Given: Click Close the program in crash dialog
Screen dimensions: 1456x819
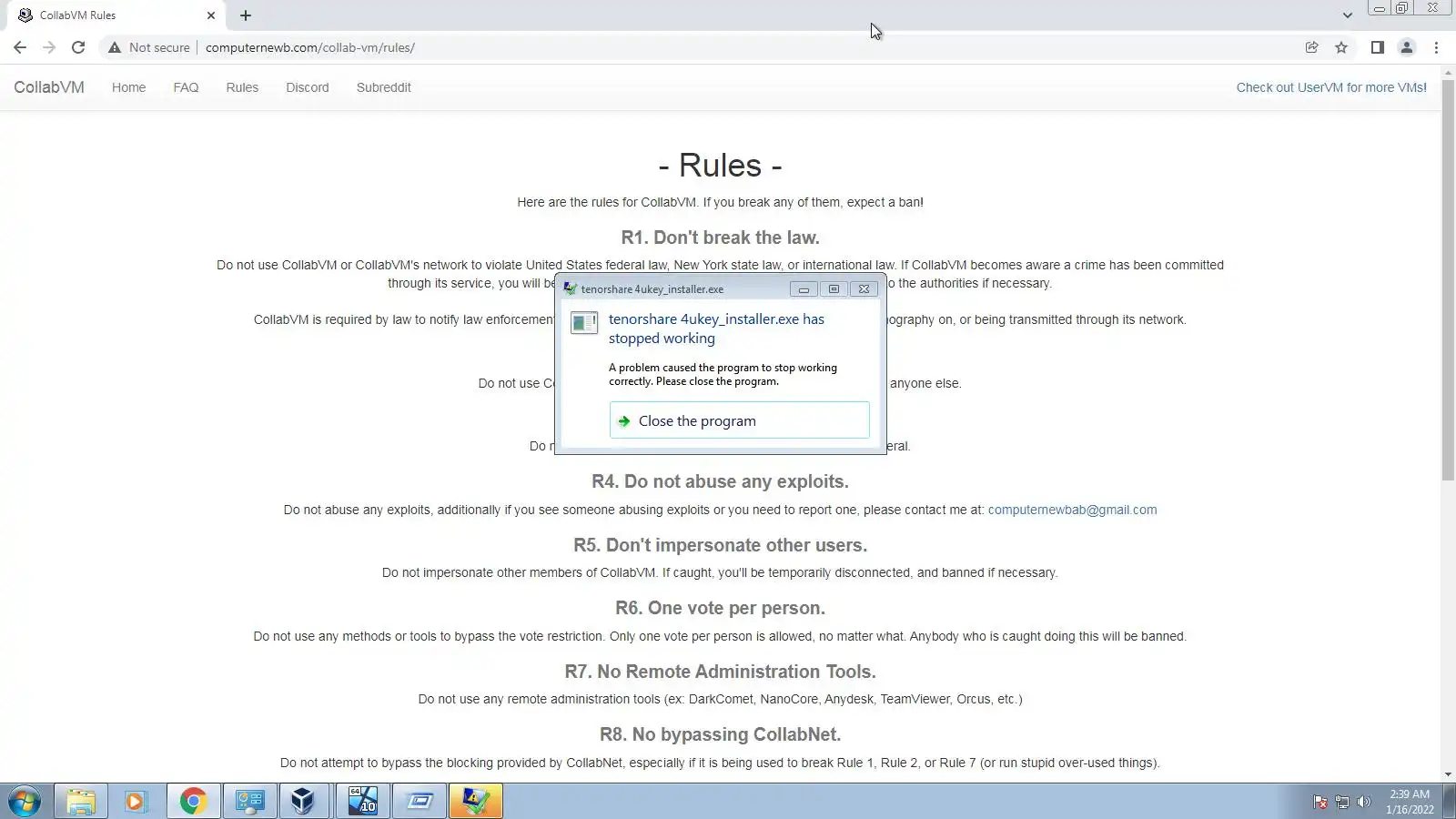Looking at the screenshot, I should (x=739, y=420).
